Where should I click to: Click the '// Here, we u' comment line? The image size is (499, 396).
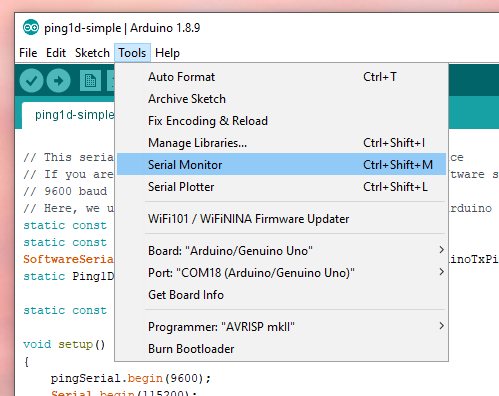point(68,208)
